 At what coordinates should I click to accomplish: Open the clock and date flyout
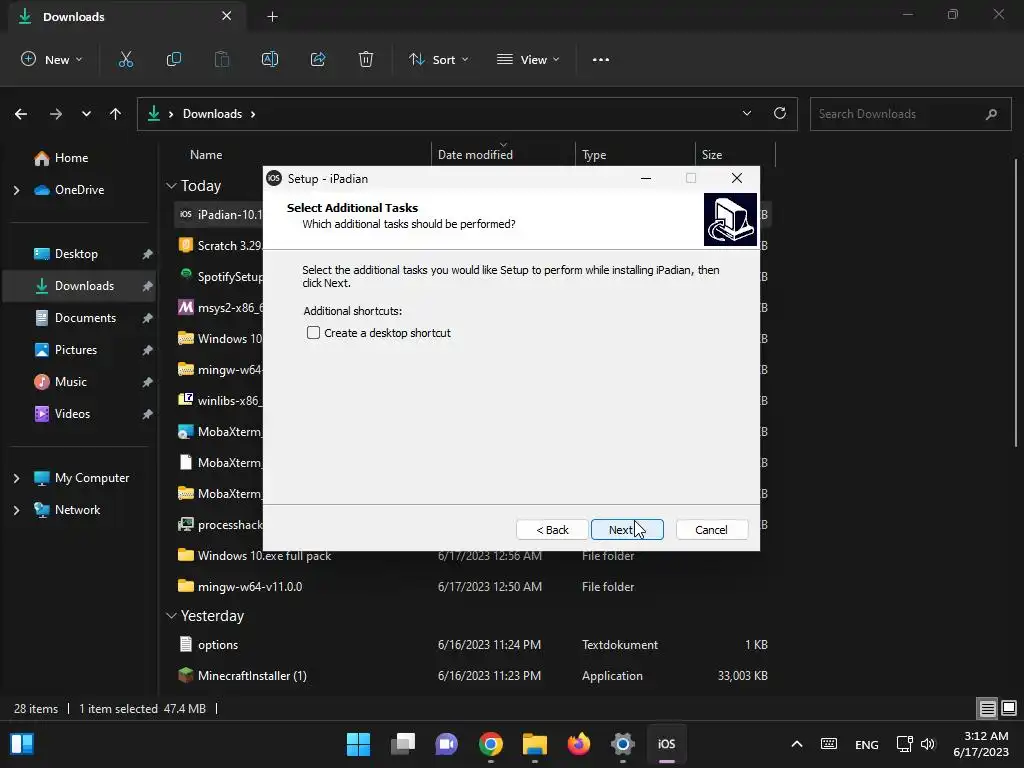click(981, 744)
